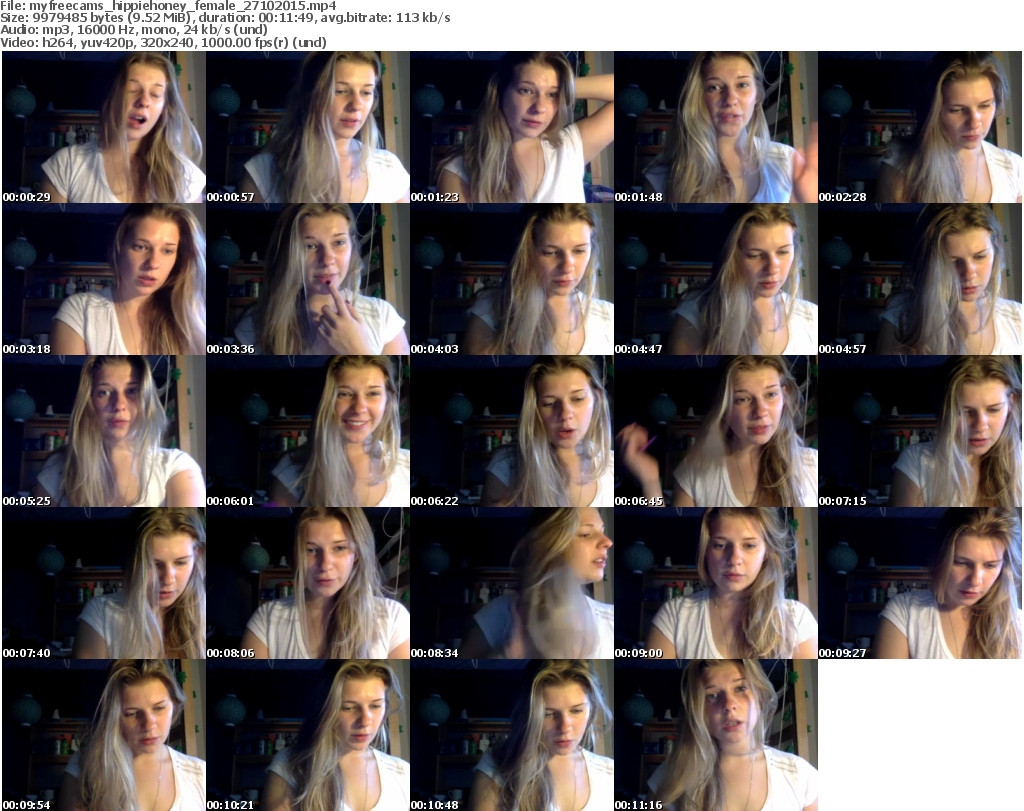The height and width of the screenshot is (811, 1024).
Task: Click the Size and duration info line
Action: point(225,18)
